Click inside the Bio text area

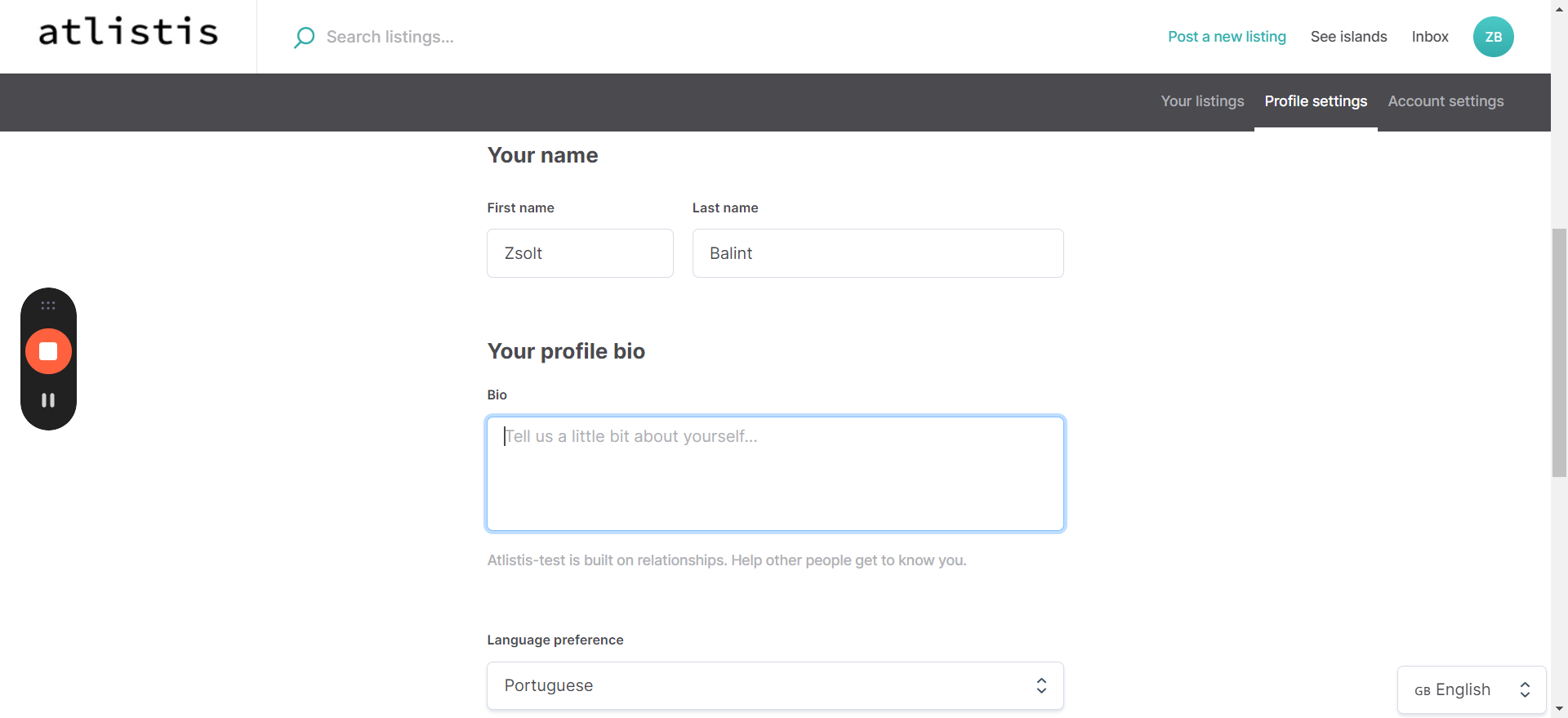[775, 474]
